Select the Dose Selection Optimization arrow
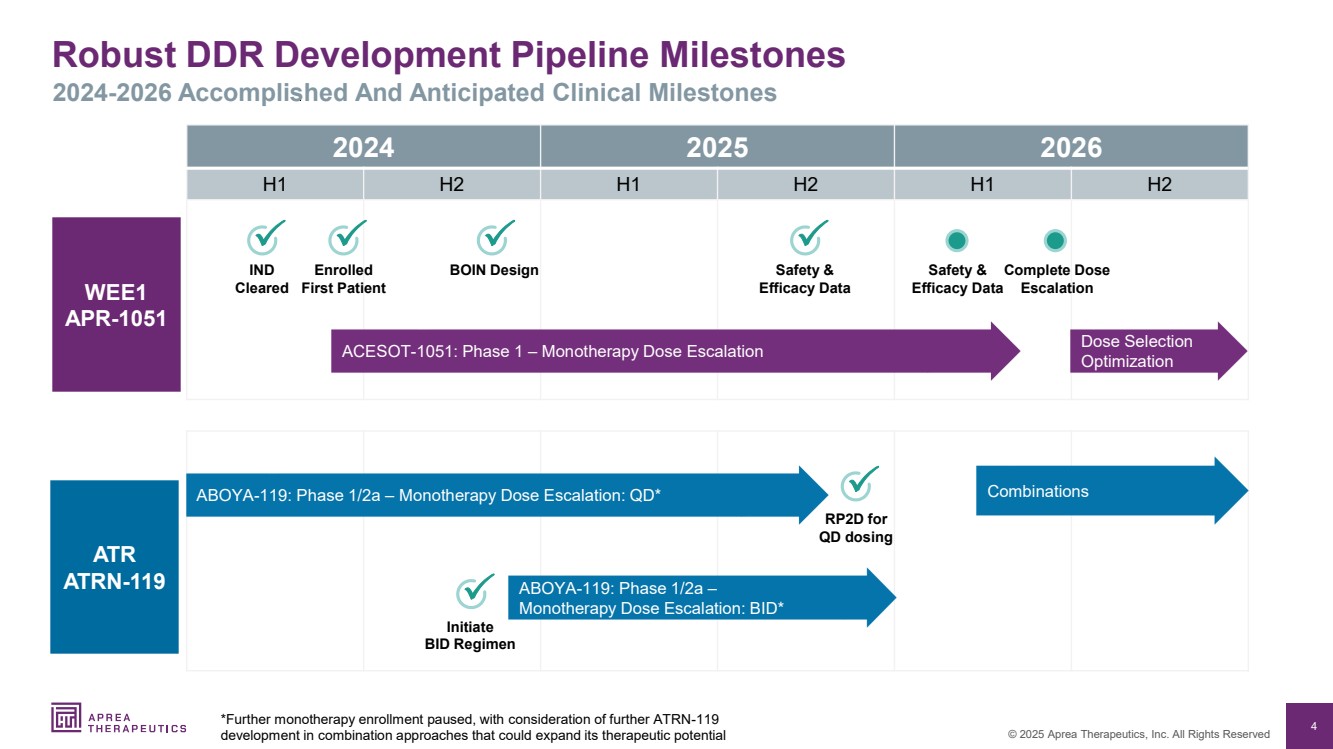The image size is (1333, 749). pos(1150,352)
